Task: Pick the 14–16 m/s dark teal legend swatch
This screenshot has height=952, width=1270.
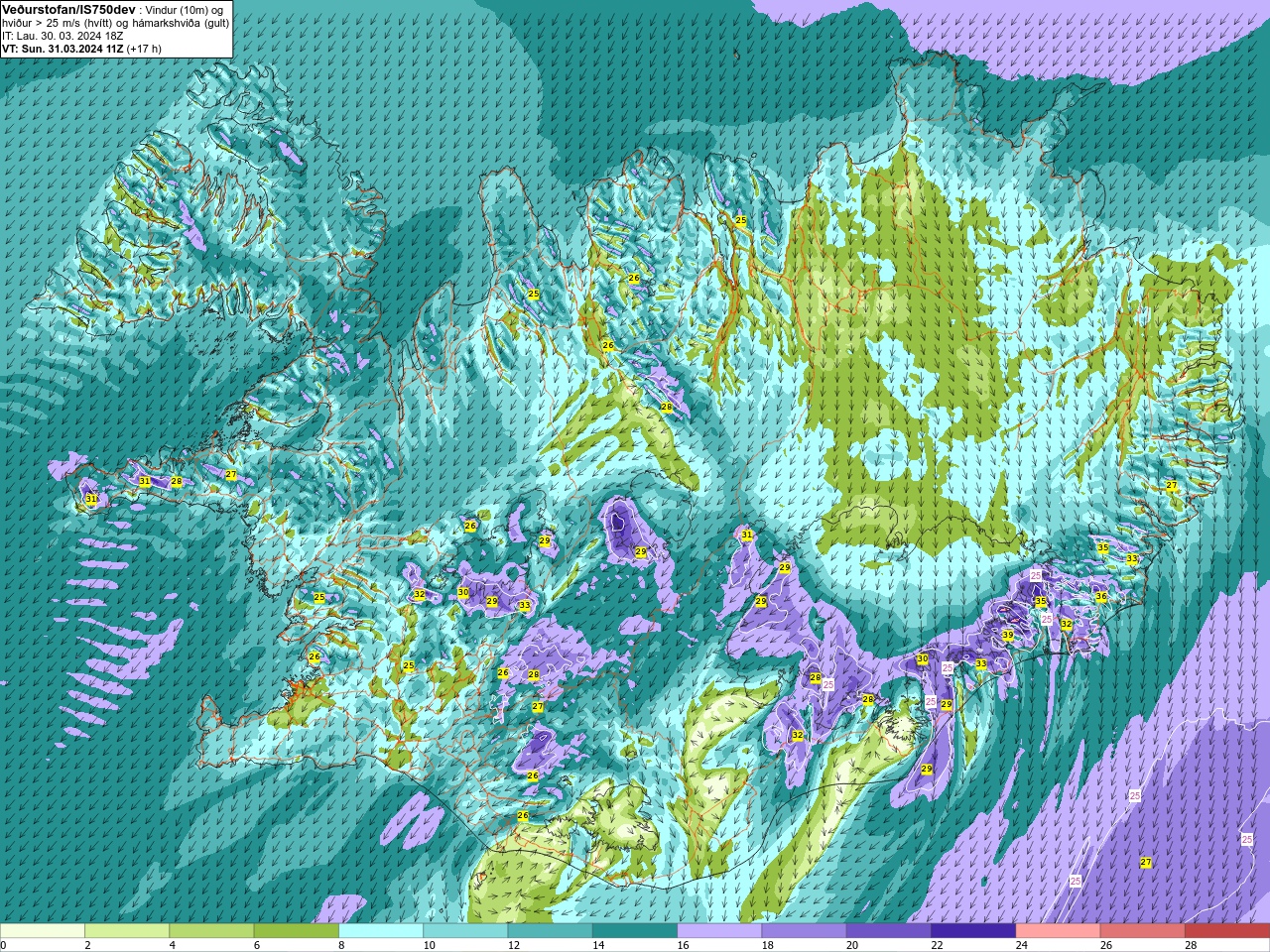Action: (635, 931)
